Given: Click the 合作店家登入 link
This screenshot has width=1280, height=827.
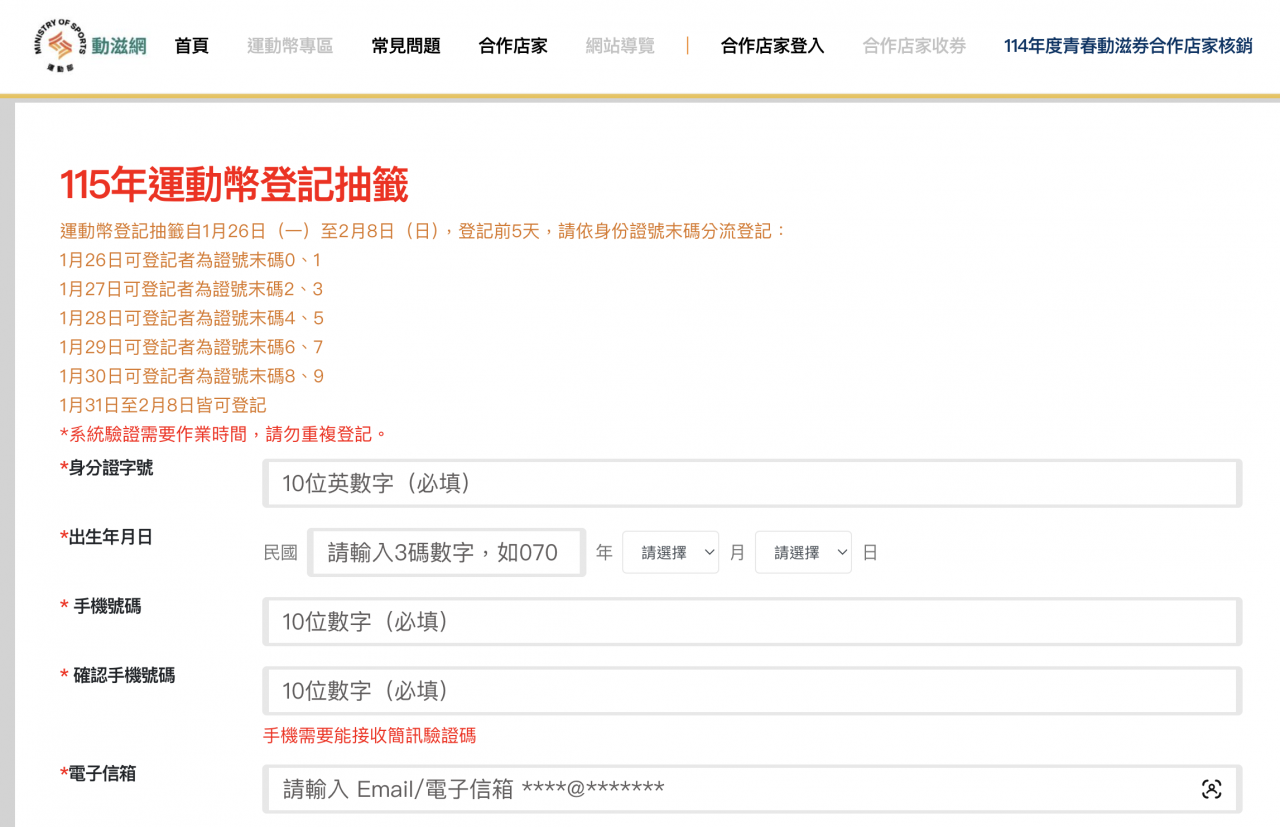Looking at the screenshot, I should click(x=772, y=46).
